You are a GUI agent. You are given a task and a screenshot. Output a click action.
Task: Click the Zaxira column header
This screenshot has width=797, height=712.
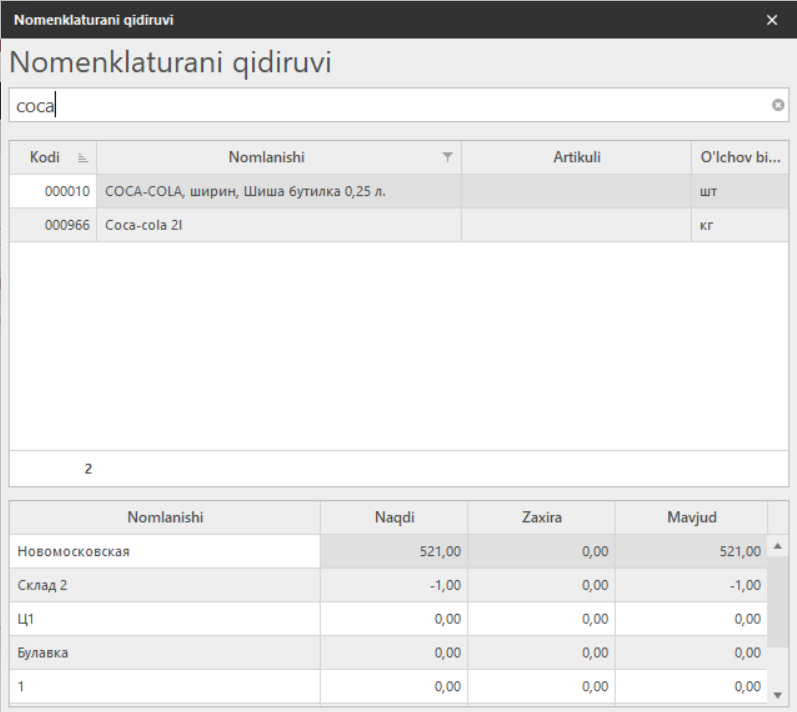tap(541, 517)
